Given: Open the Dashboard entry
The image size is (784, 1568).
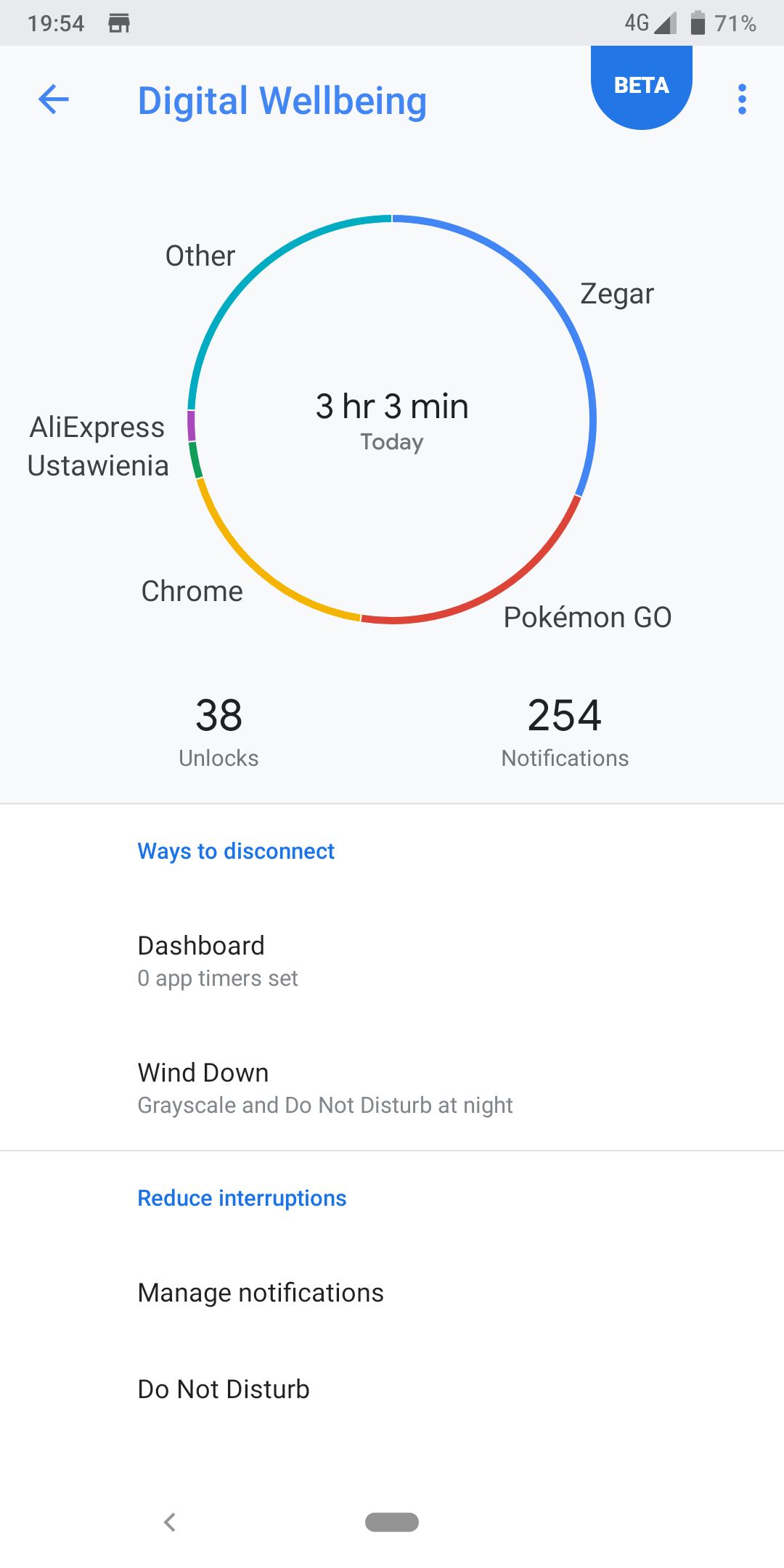Looking at the screenshot, I should click(x=392, y=960).
